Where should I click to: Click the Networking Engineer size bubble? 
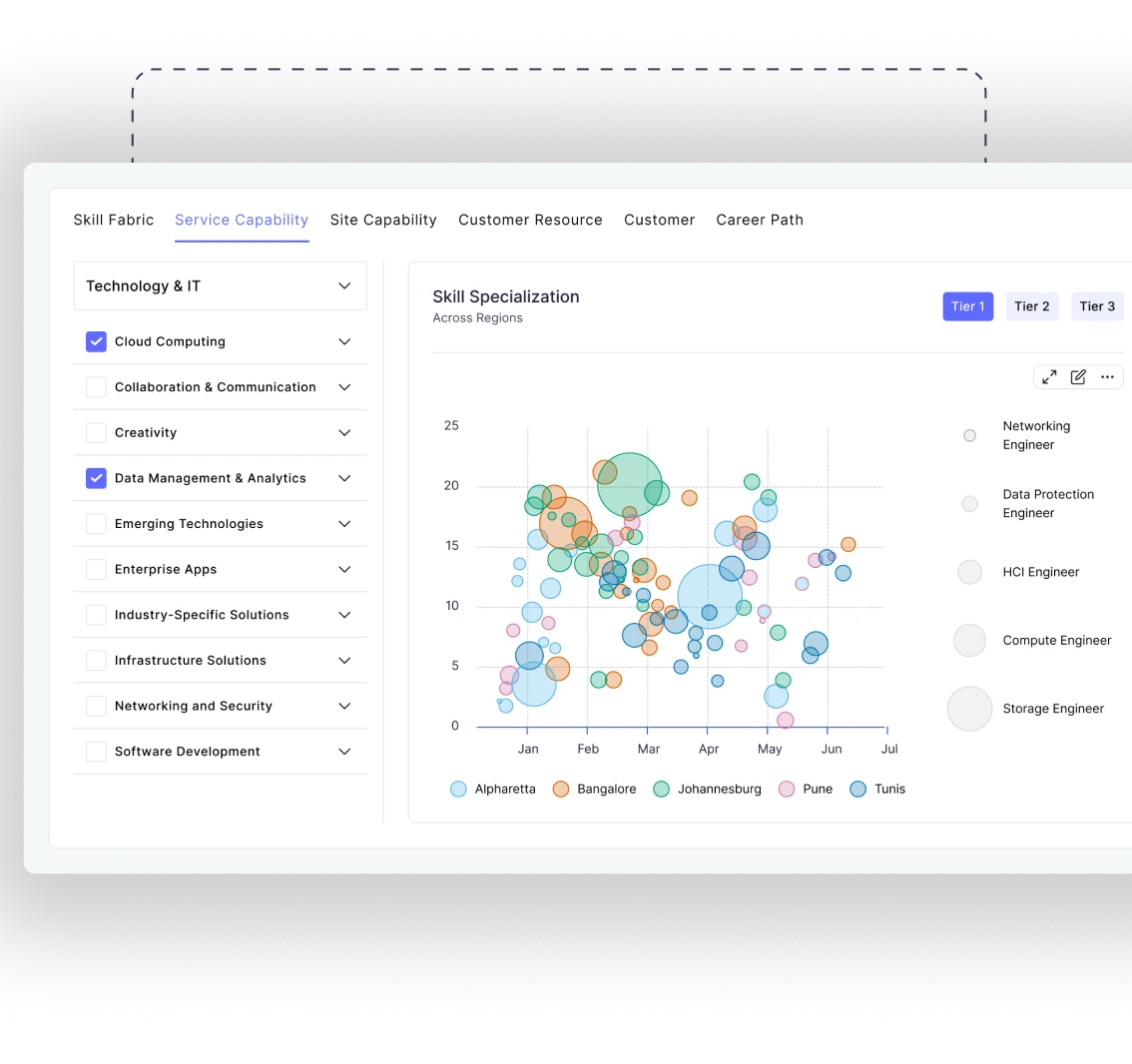[969, 435]
